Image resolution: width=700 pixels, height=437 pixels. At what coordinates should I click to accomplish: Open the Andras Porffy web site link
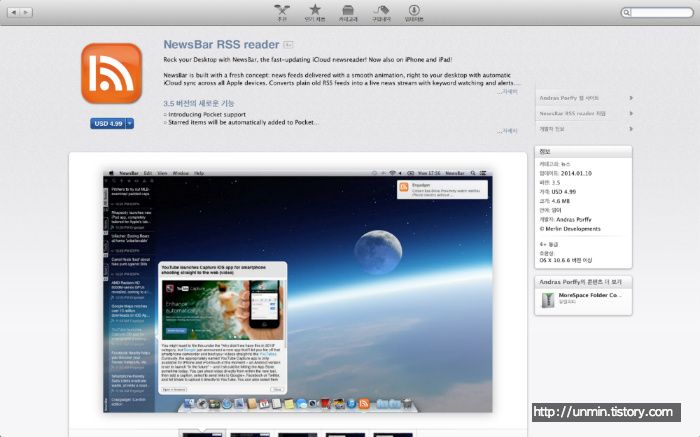569,98
